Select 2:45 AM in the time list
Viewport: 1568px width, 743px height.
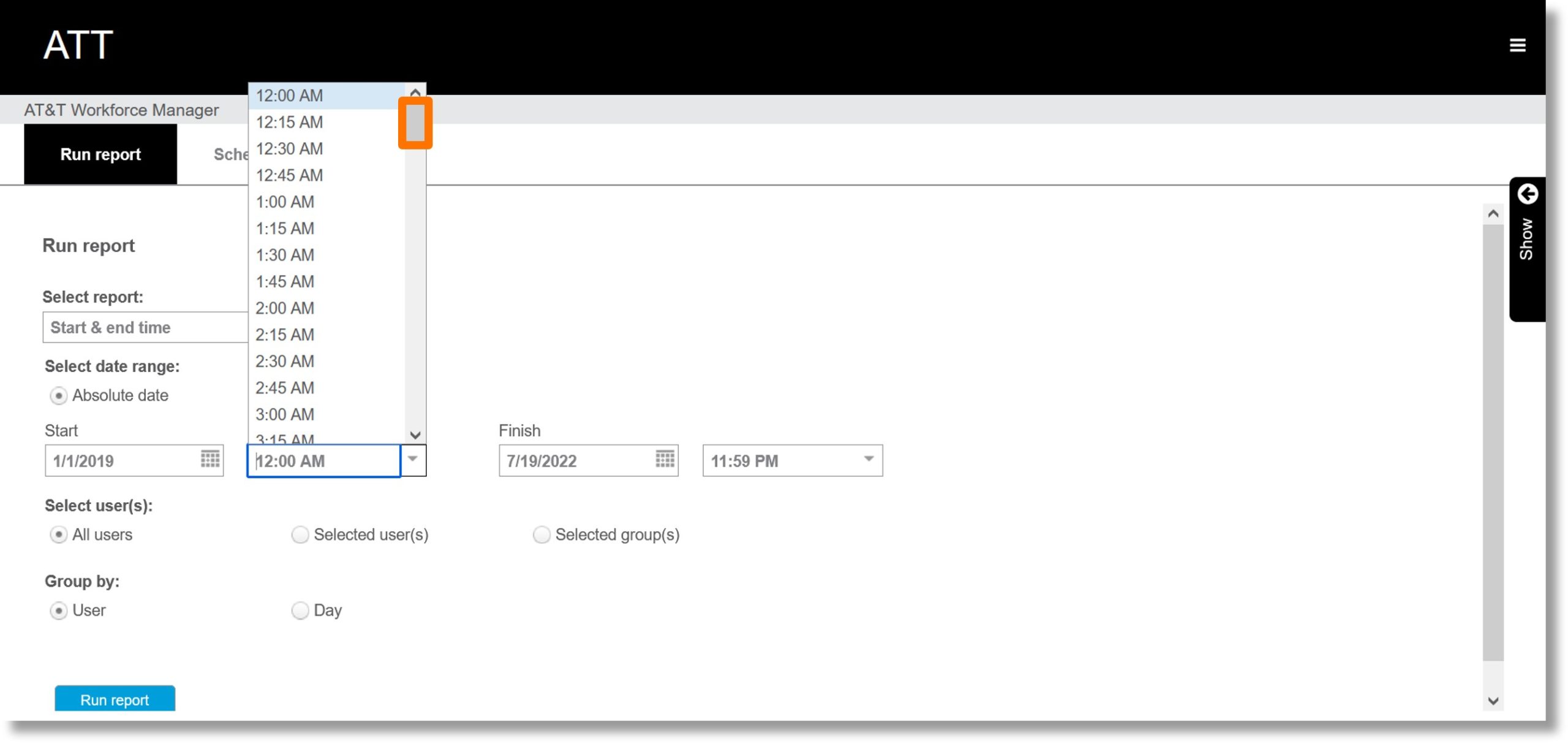pos(326,388)
